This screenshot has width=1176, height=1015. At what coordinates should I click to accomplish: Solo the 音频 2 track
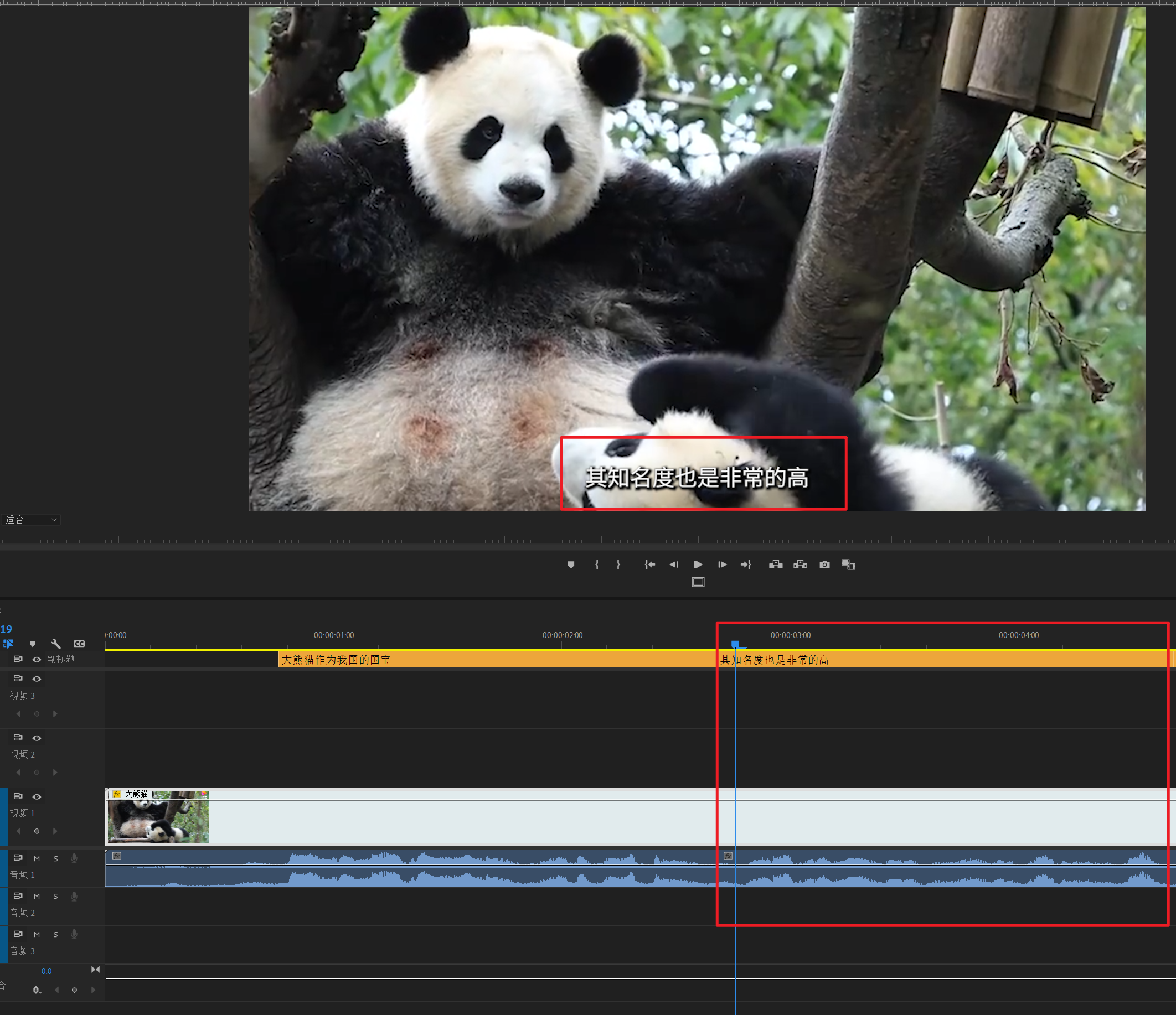point(55,897)
